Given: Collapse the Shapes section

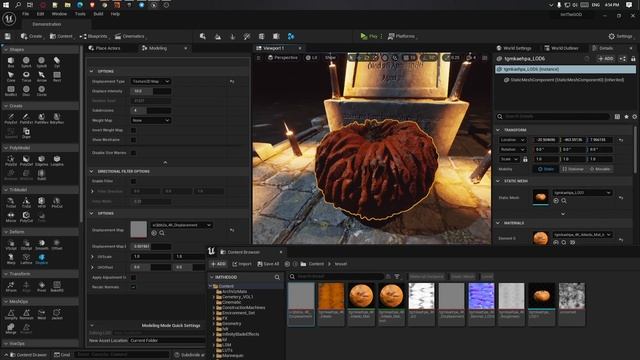Looking at the screenshot, I should [6, 50].
